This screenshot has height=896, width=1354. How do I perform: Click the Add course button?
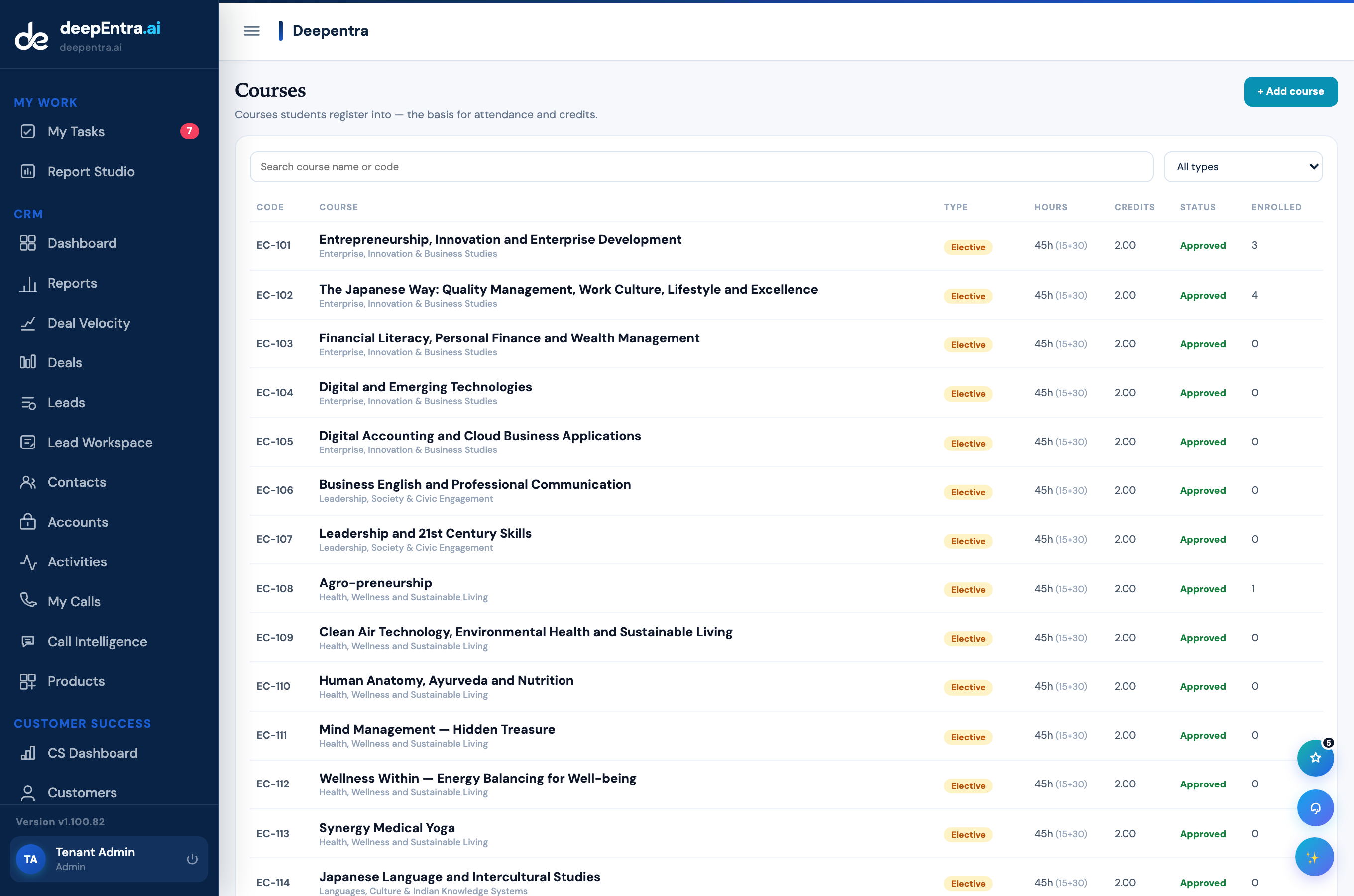[1291, 92]
